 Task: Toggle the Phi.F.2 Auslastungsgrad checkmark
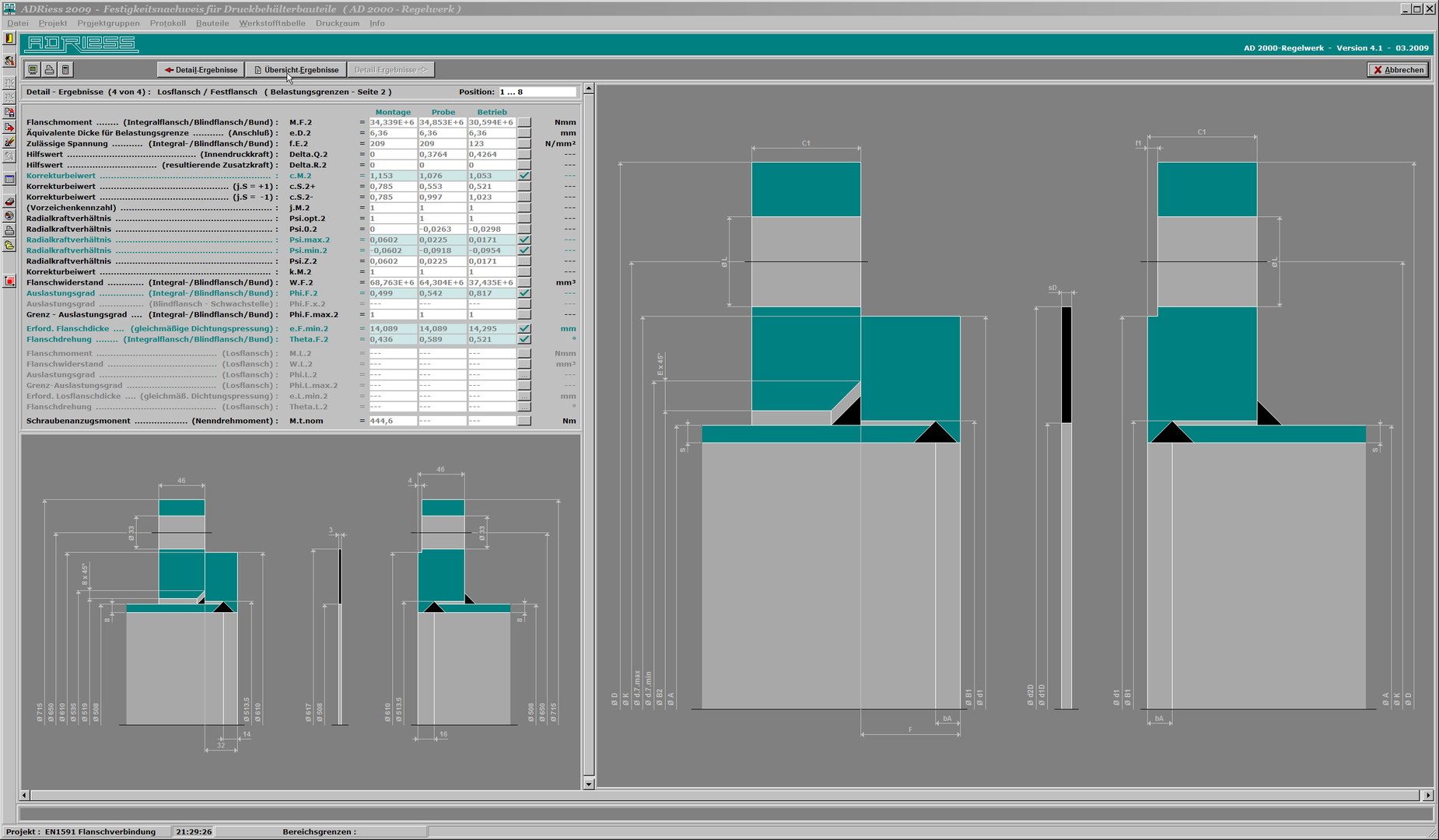[x=524, y=293]
